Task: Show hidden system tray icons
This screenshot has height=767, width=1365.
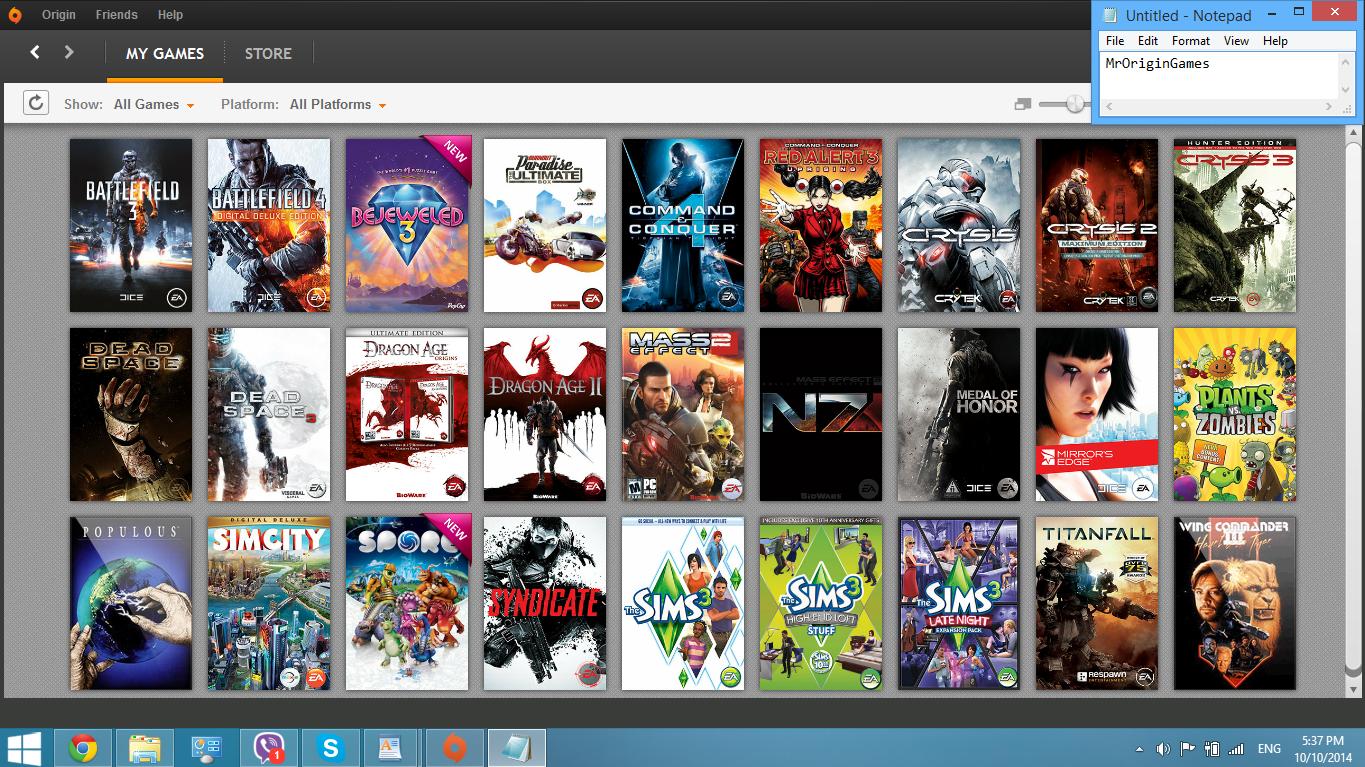Action: coord(1139,749)
